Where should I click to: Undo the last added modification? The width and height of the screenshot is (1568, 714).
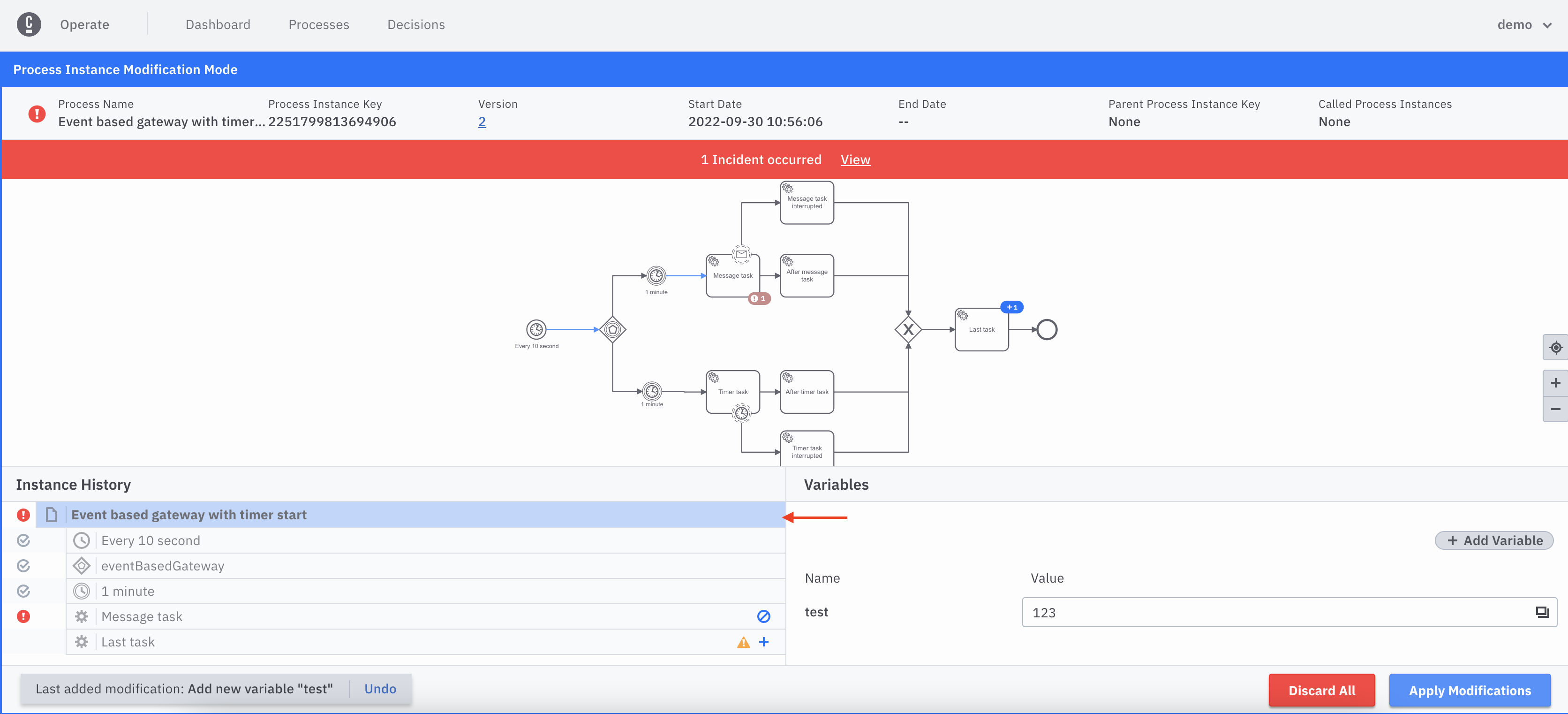point(380,688)
